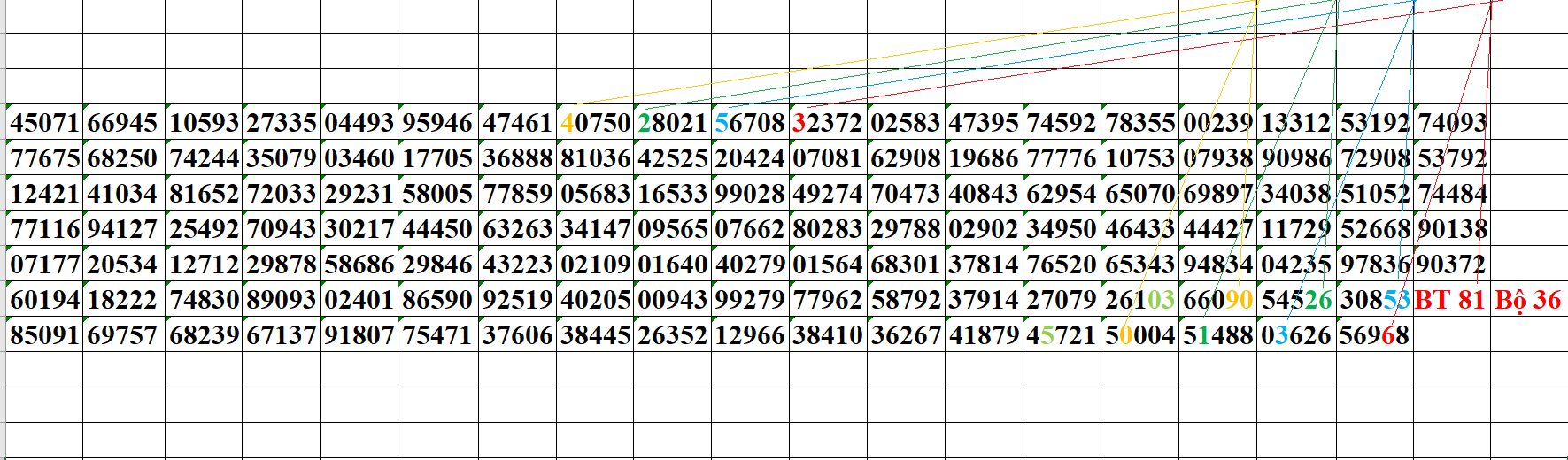This screenshot has height=460, width=1568.
Task: Click the cell with value 40750
Action: (x=595, y=123)
